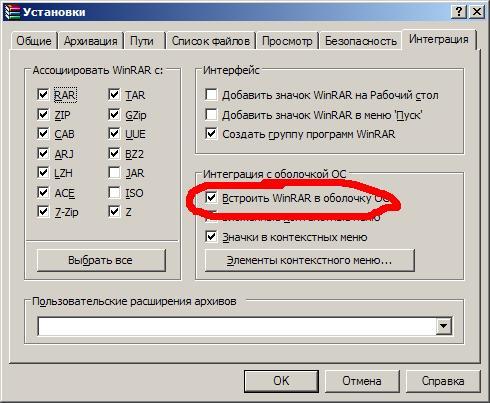Open the custom archive extensions dropdown arrow

click(x=444, y=326)
